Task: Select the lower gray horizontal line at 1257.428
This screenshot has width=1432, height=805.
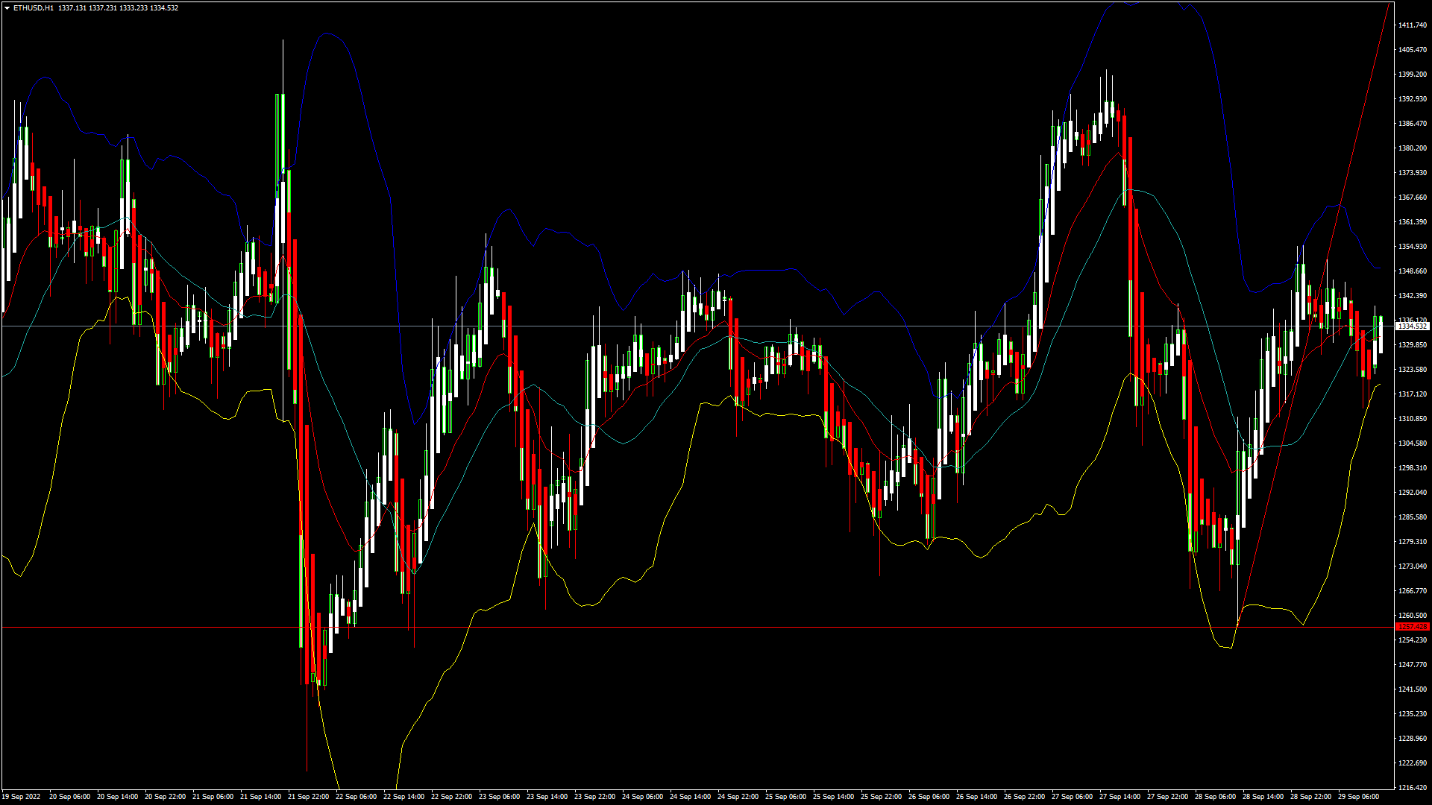Action: 700,627
